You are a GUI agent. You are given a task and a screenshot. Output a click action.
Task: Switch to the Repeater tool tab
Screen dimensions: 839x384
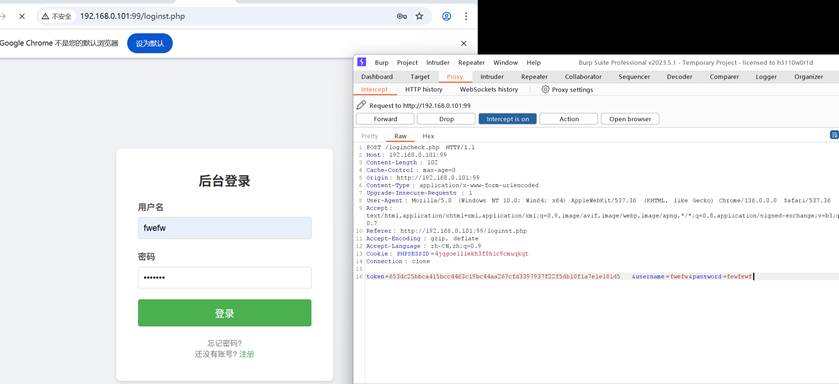535,76
